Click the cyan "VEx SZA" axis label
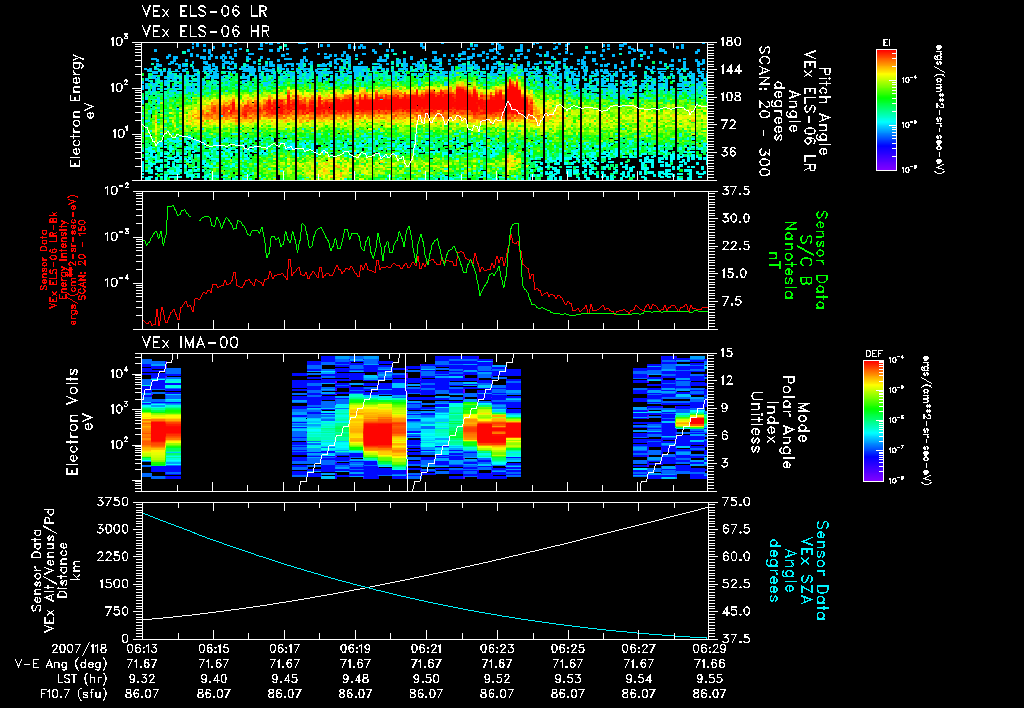Image resolution: width=1024 pixels, height=708 pixels. coord(806,570)
